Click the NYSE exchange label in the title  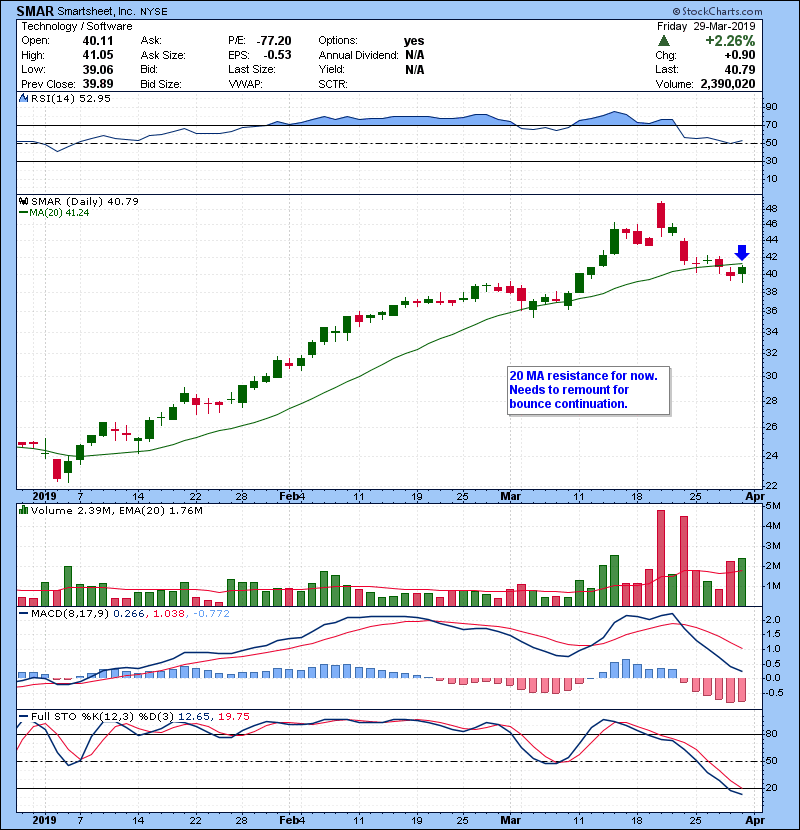(x=154, y=11)
